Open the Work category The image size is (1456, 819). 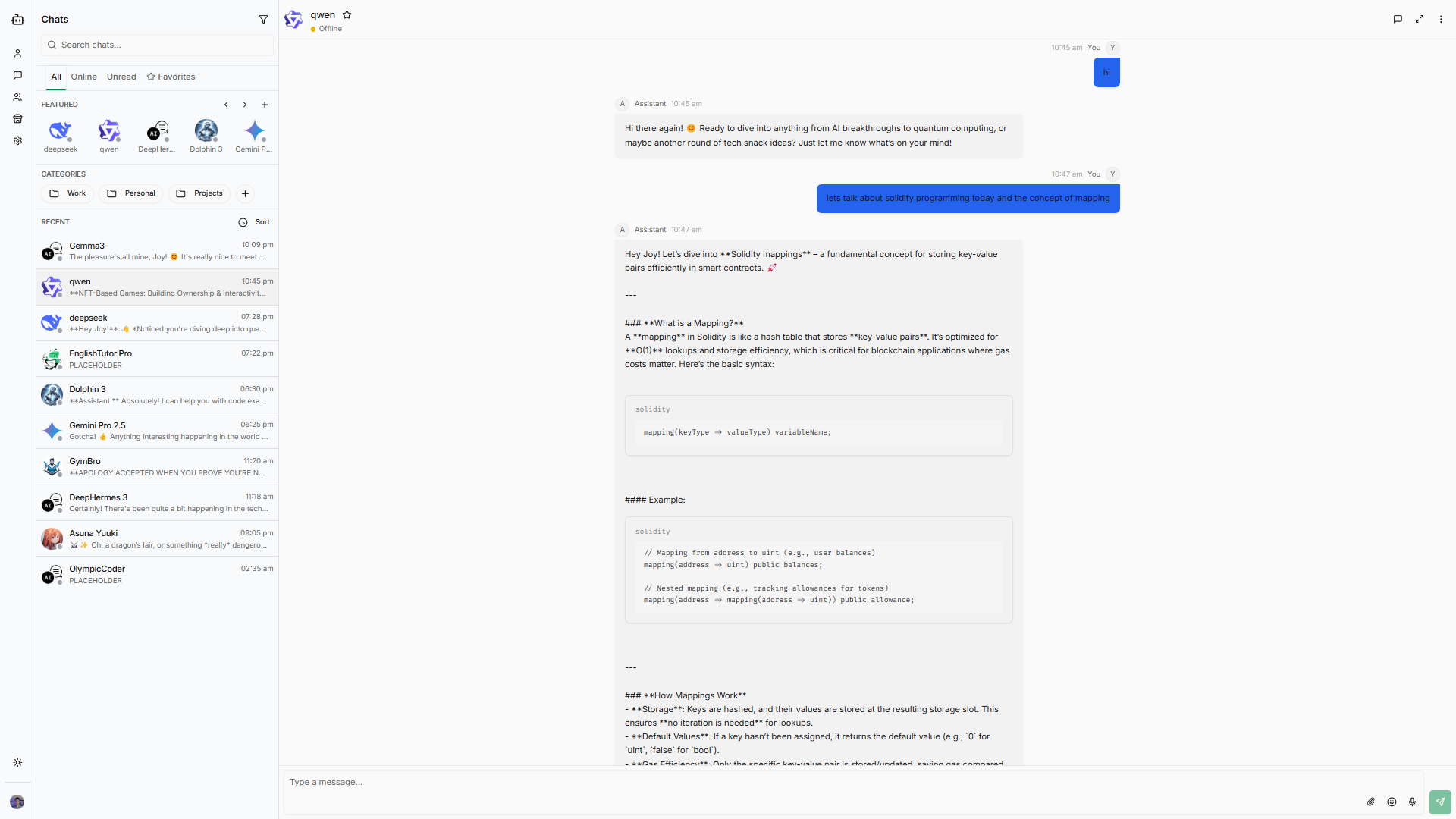pos(68,194)
